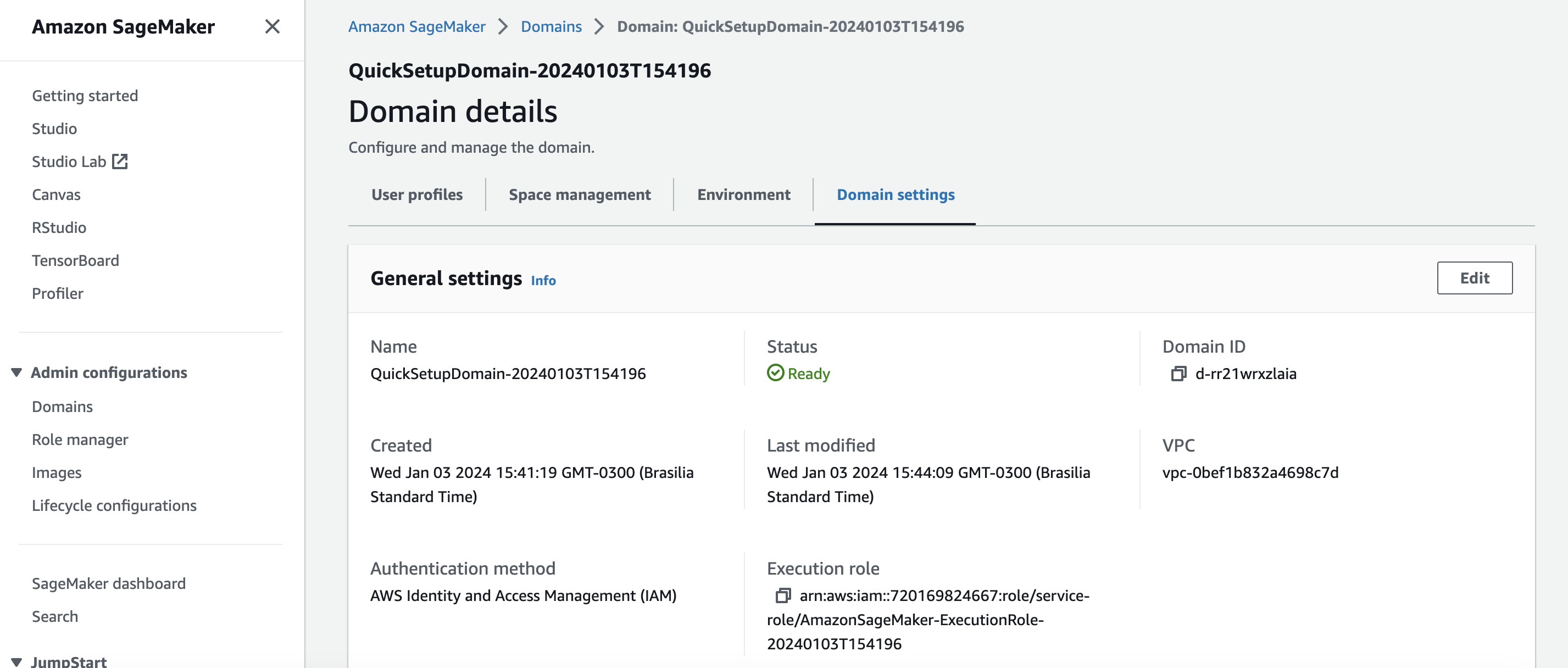Open Studio Lab external link icon
The height and width of the screenshot is (668, 1568).
click(120, 161)
